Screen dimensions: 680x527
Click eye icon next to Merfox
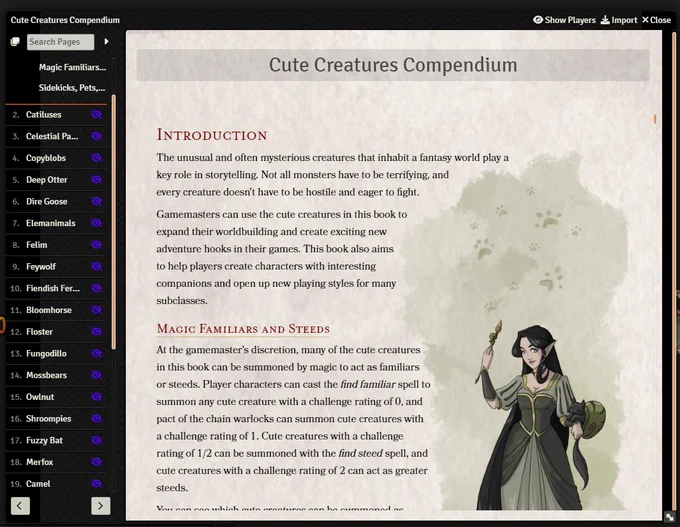(96, 462)
